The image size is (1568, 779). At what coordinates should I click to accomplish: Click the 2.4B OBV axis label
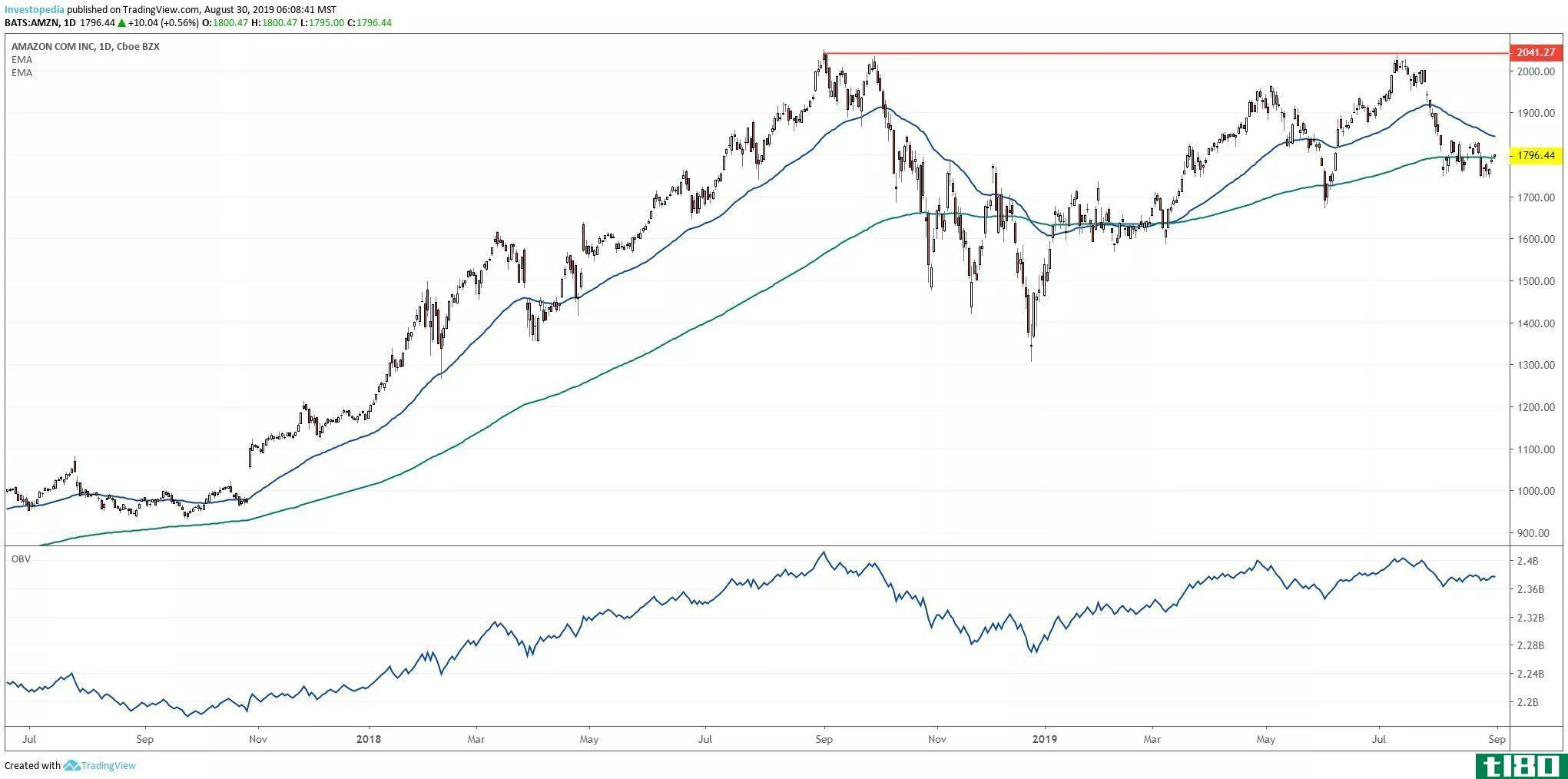1528,562
